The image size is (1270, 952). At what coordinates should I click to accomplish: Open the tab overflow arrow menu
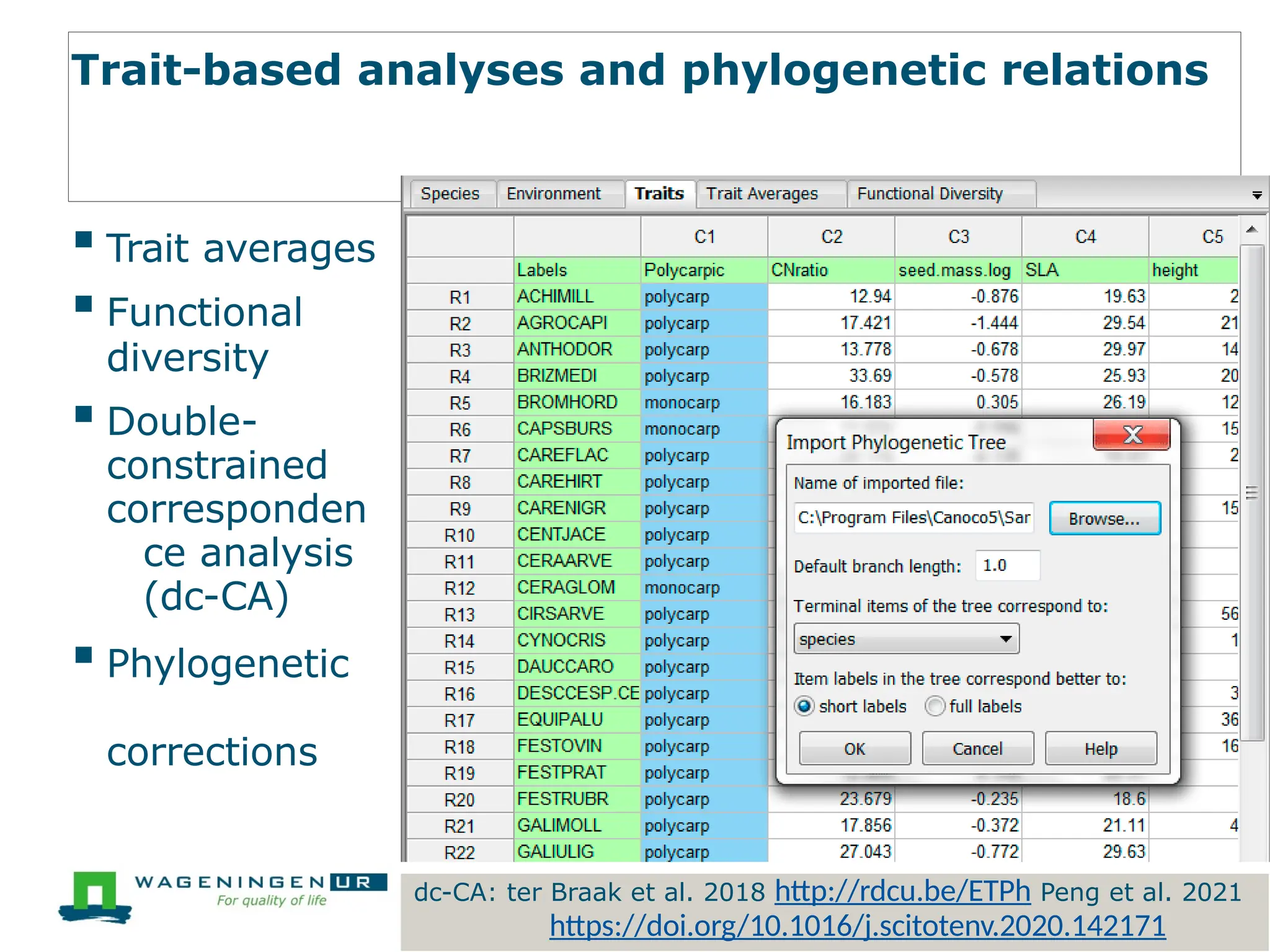1257,196
